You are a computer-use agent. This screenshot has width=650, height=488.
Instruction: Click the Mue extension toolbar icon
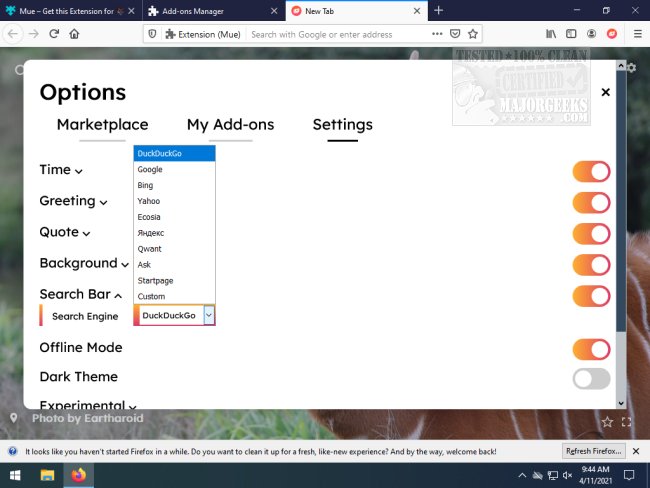612,34
